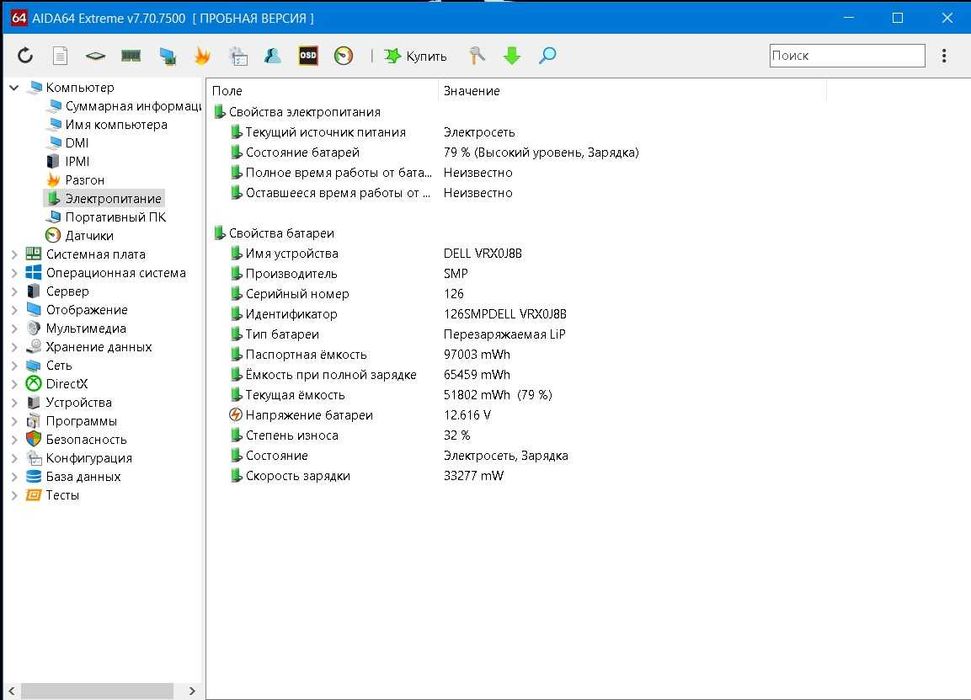Open the OSD panel icon
This screenshot has height=700, width=971.
tap(308, 56)
